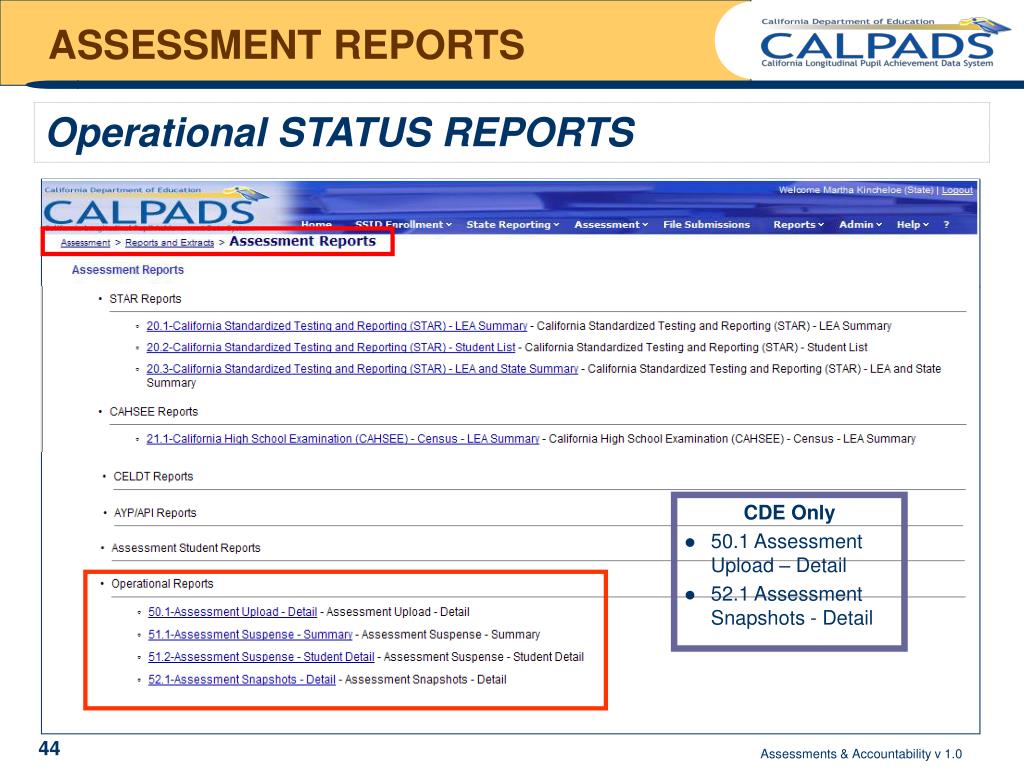This screenshot has width=1024, height=768.
Task: Open the Assessment dropdown menu
Action: click(611, 224)
